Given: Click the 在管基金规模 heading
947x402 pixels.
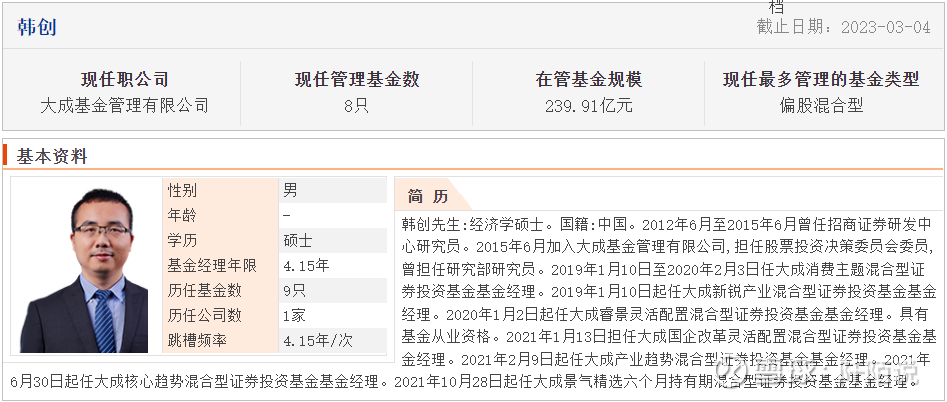Looking at the screenshot, I should click(x=589, y=80).
